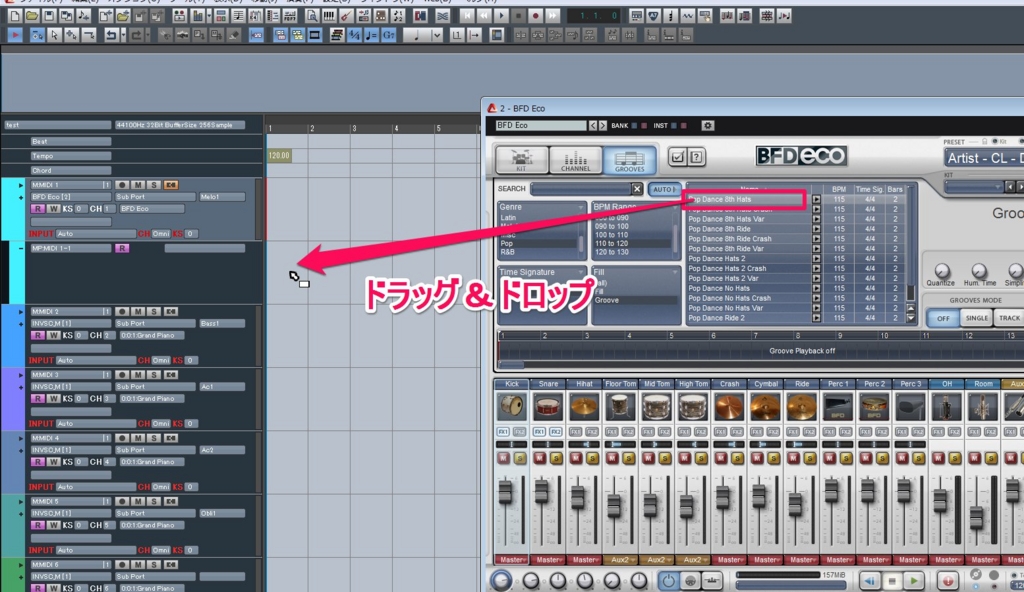Set Grooves Mode to TRACK

(x=1009, y=318)
